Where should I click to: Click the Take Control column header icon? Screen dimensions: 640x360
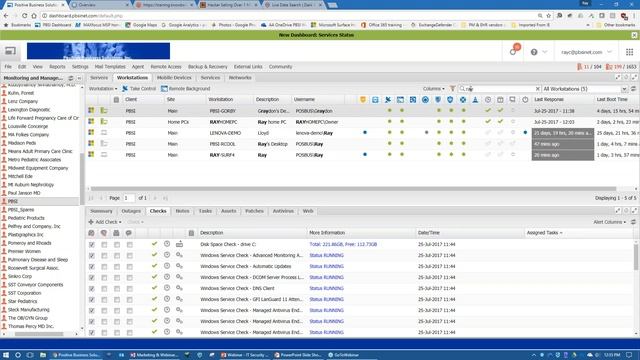388,100
